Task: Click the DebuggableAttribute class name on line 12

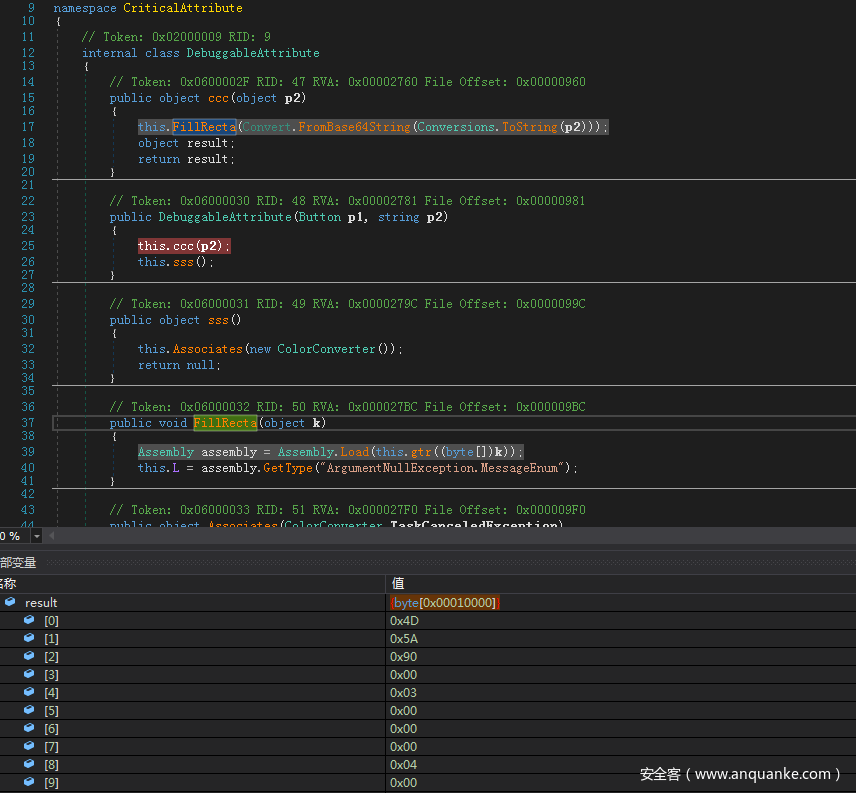Action: (253, 53)
